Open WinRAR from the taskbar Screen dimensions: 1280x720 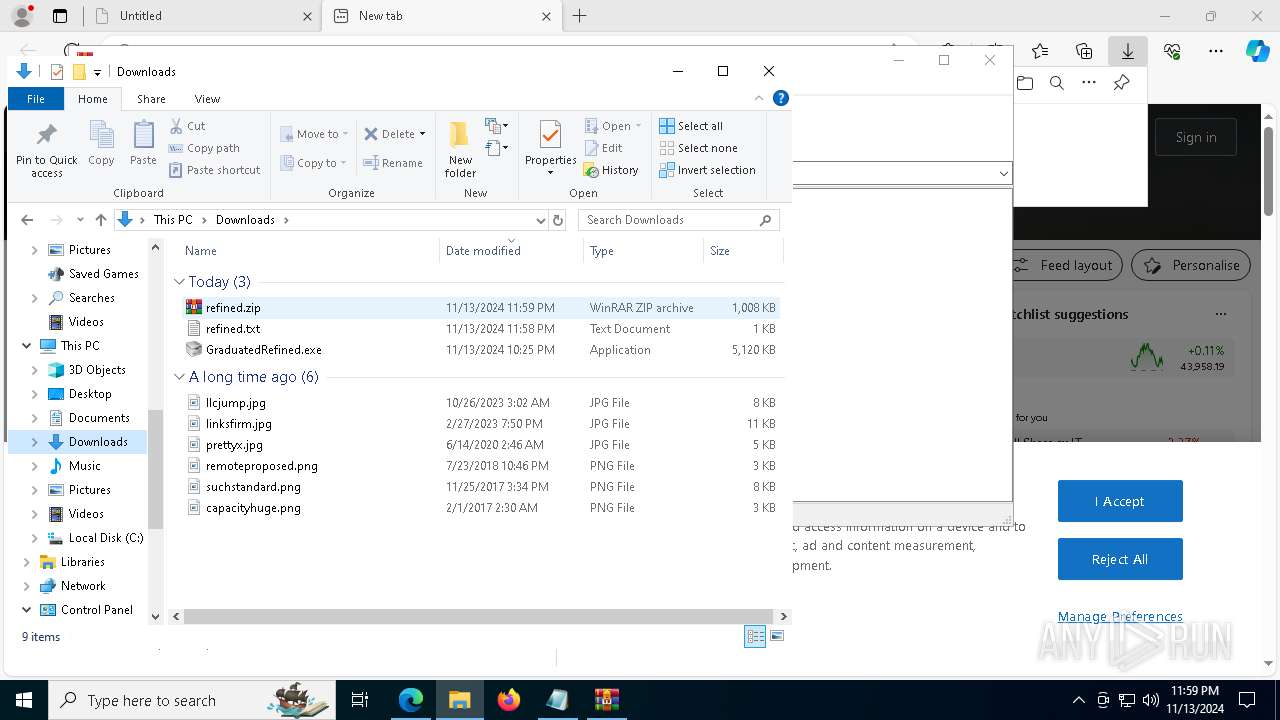pos(606,700)
